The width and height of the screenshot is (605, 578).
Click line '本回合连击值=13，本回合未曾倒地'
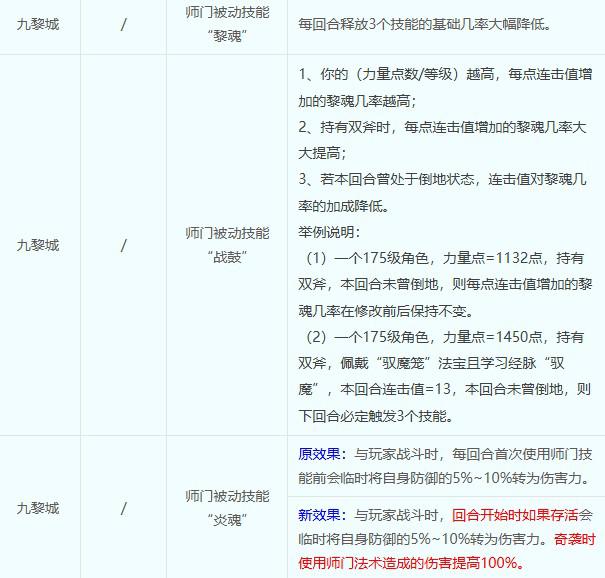pyautogui.click(x=451, y=389)
